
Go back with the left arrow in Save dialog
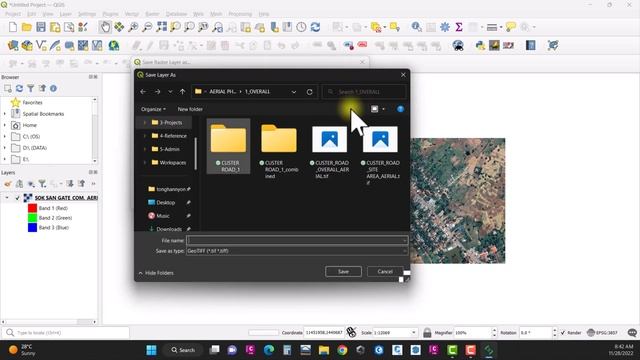click(x=143, y=92)
